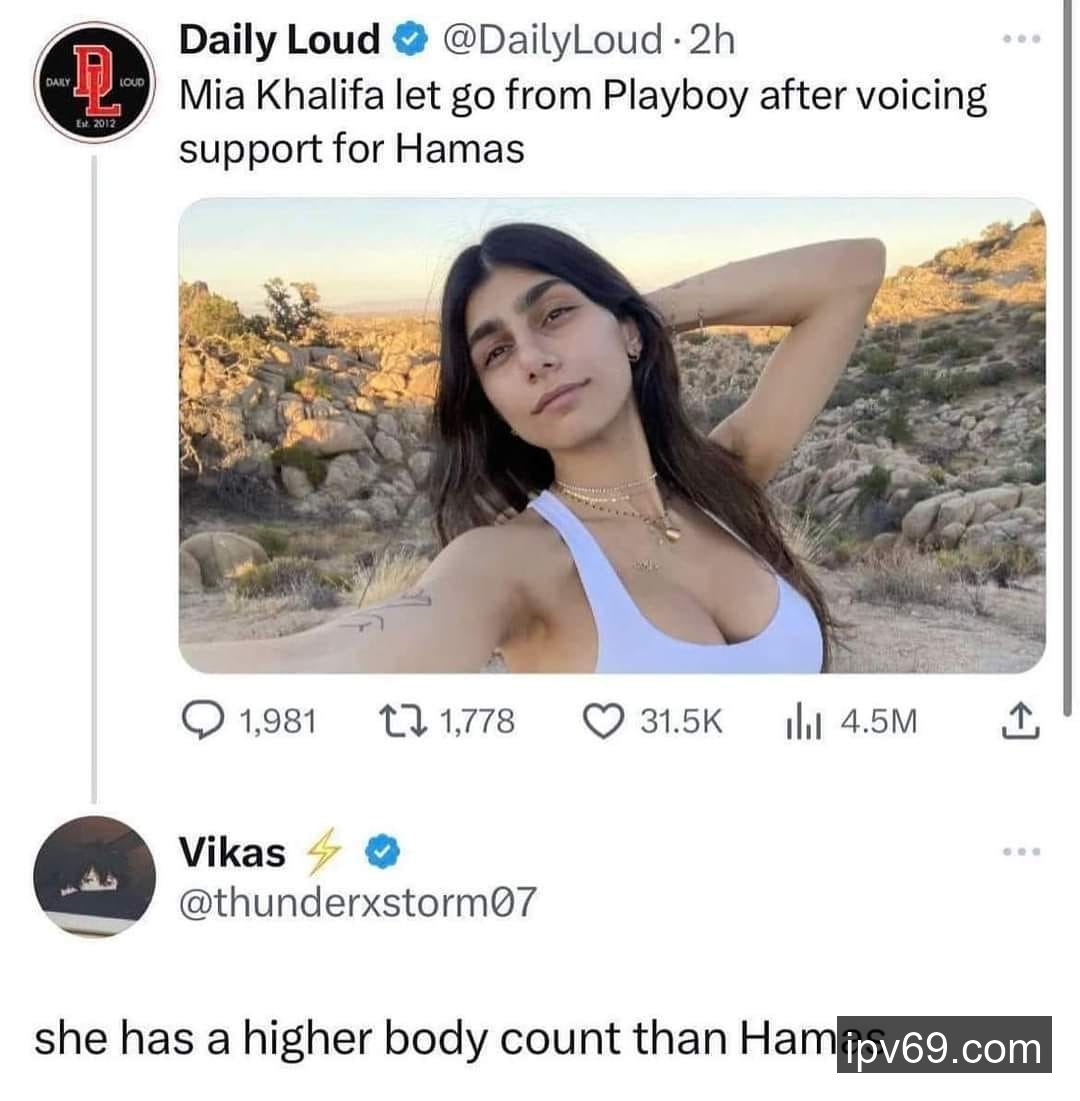Click the scrollbar at the right edge
This screenshot has width=1080, height=1101.
(1070, 358)
